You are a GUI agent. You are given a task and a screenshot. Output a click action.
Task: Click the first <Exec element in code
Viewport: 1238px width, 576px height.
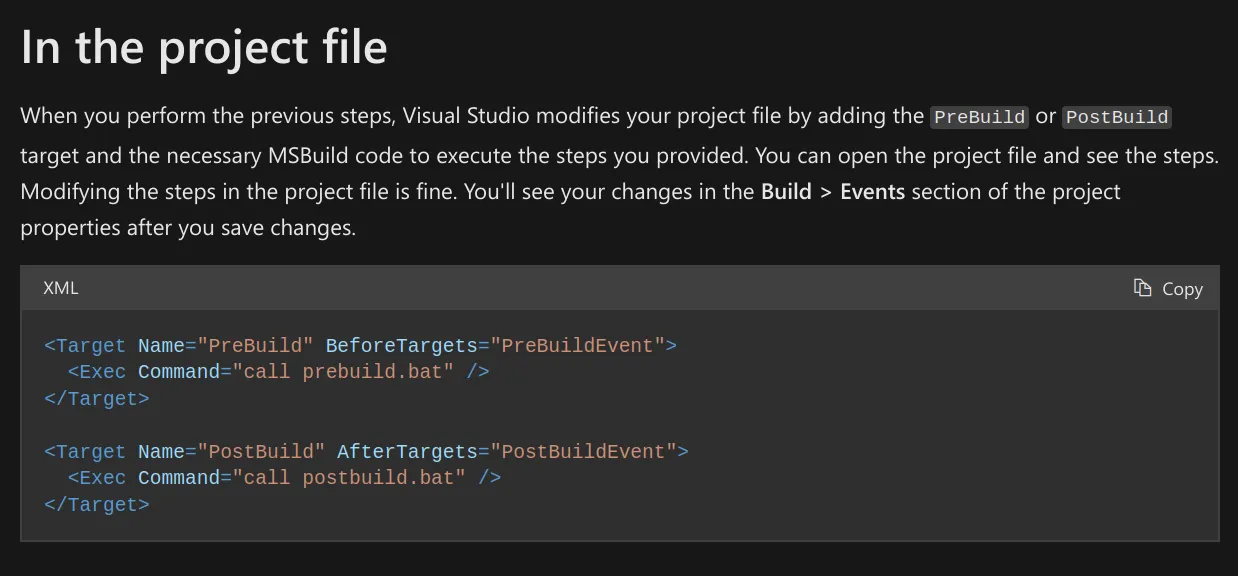click(97, 372)
